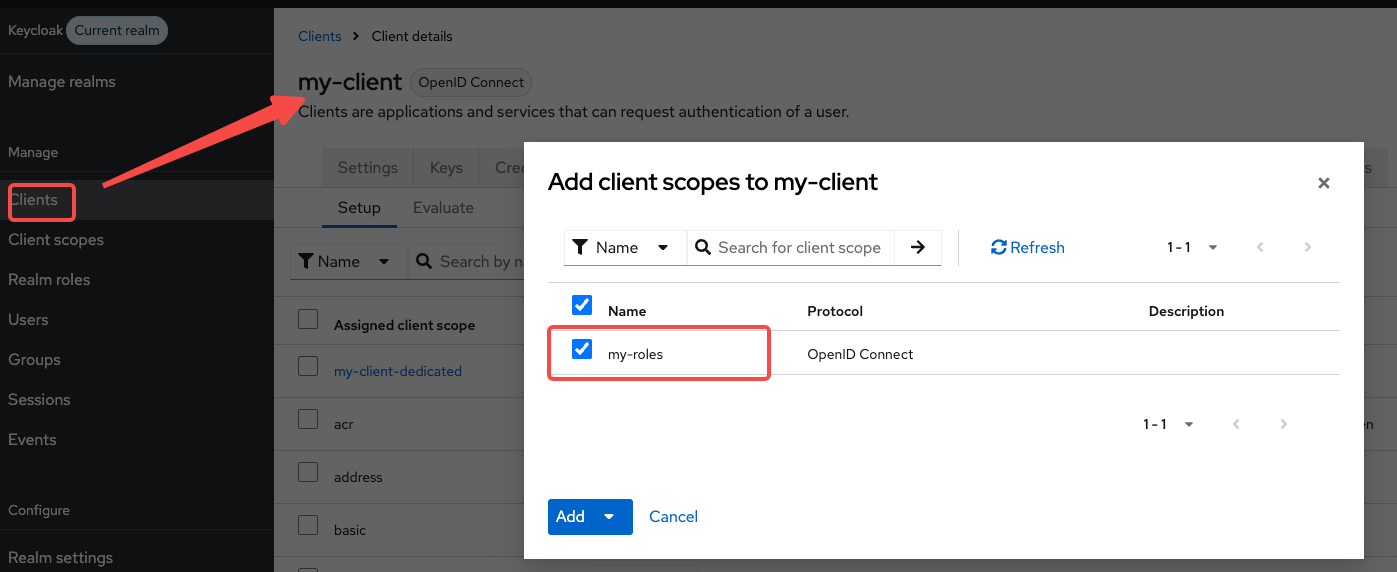Open the Name filter dropdown in dialog
Viewport: 1397px width, 572px height.
click(x=625, y=248)
